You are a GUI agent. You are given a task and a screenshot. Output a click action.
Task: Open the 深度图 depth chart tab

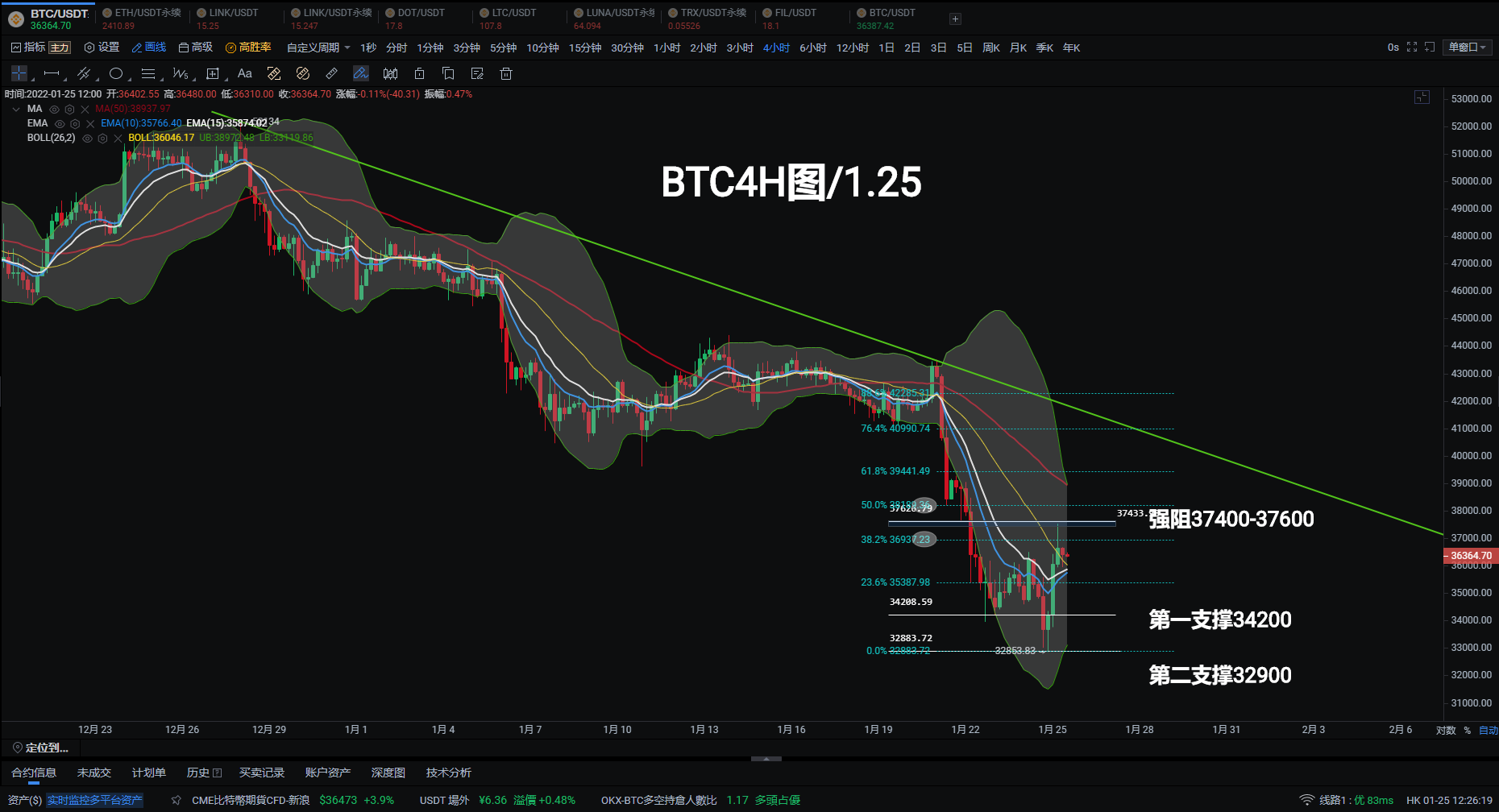pos(388,773)
